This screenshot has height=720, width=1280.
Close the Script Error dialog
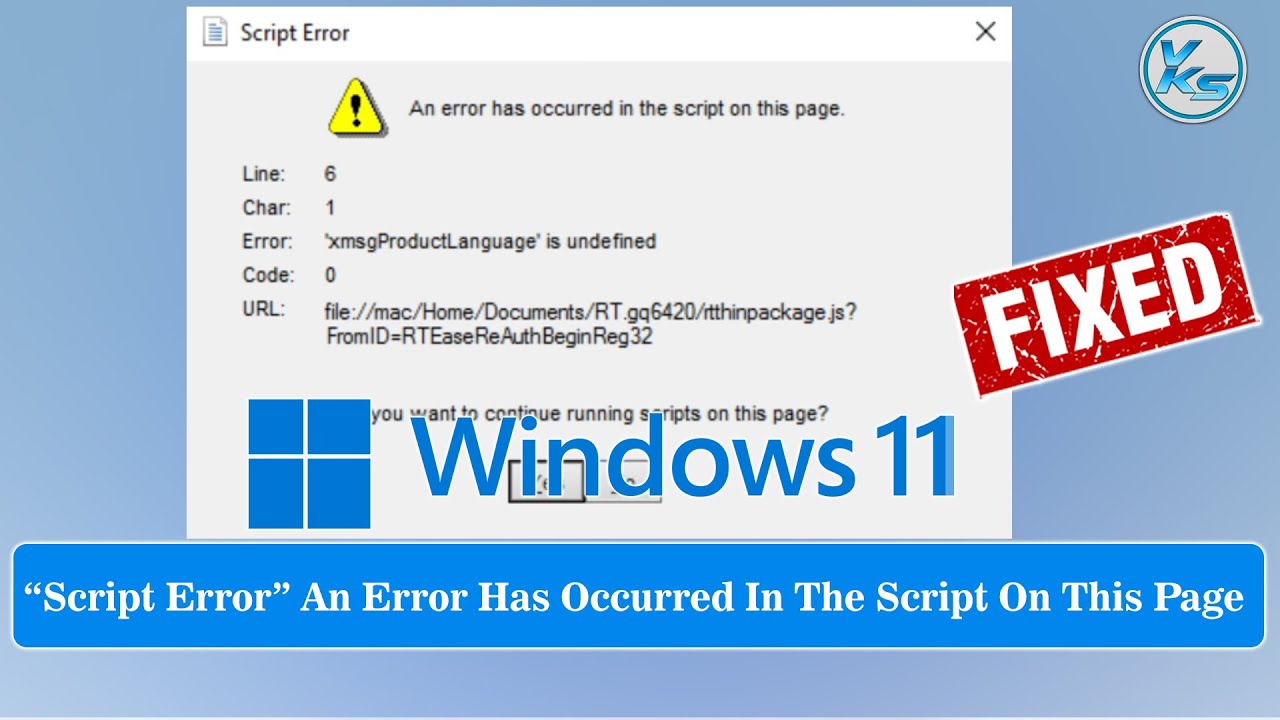click(985, 32)
